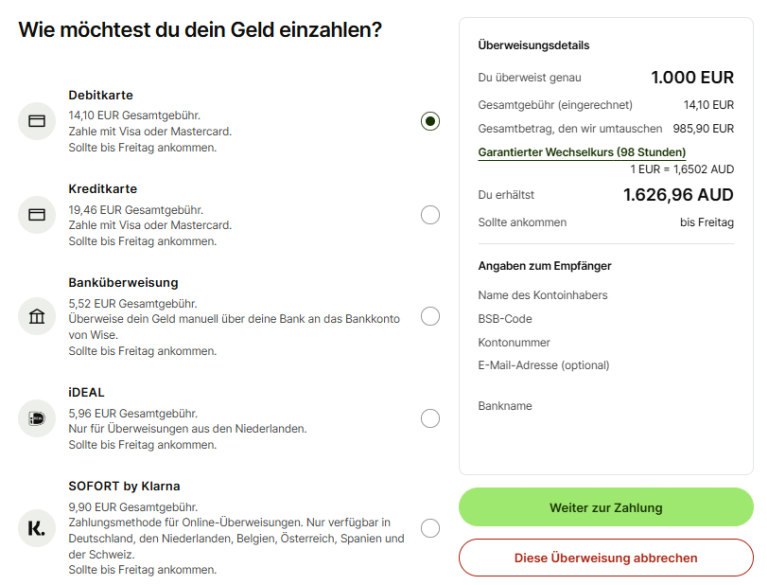Click the 1.000 EUR transfer amount
The width and height of the screenshot is (767, 585).
[692, 77]
